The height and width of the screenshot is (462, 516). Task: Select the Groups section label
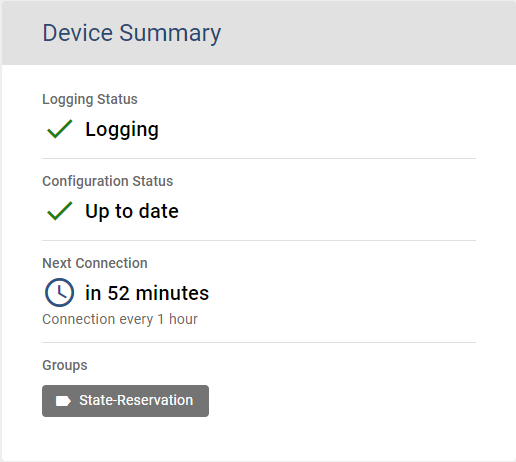(65, 365)
